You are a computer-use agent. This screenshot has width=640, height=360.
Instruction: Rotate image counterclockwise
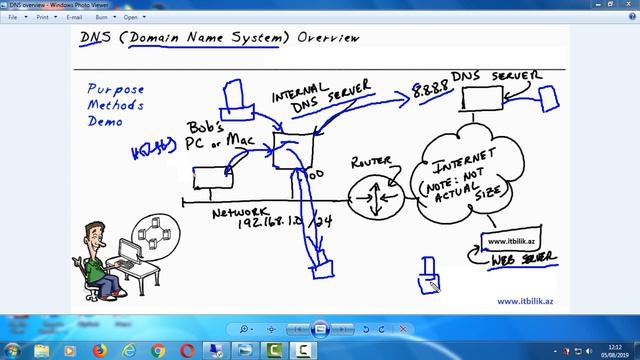click(x=366, y=329)
